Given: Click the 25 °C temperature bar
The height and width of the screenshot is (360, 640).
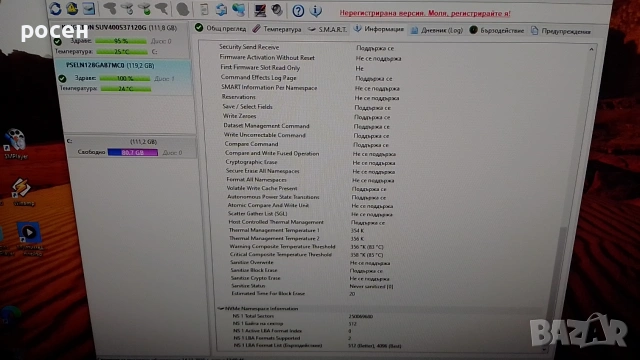Looking at the screenshot, I should pos(122,52).
